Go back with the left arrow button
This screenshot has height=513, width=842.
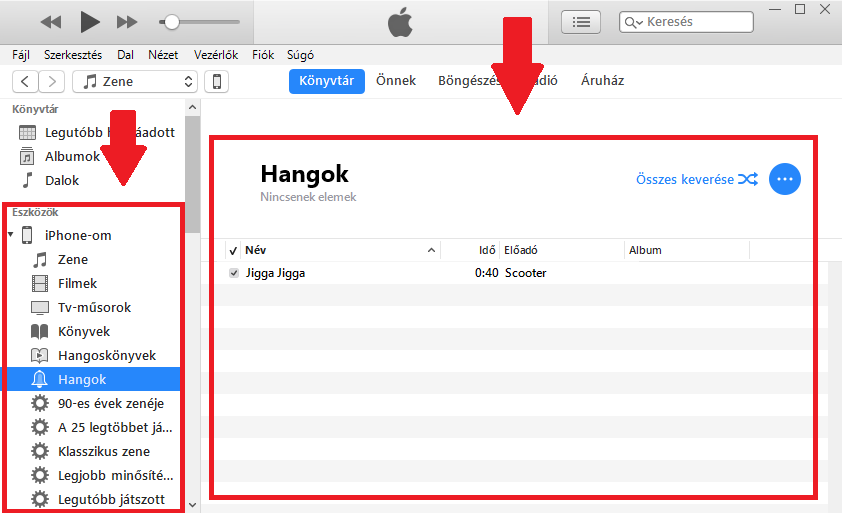pyautogui.click(x=25, y=82)
